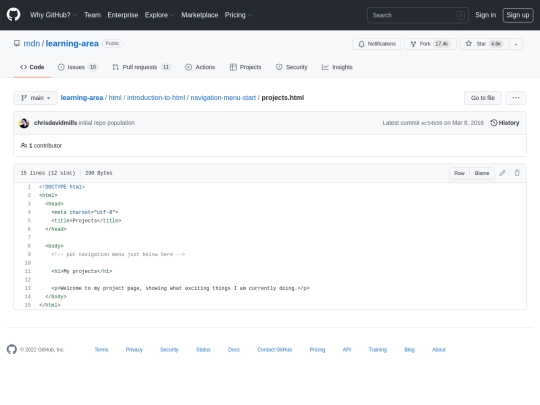Open About link in footer
540x405 pixels.
pyautogui.click(x=439, y=350)
